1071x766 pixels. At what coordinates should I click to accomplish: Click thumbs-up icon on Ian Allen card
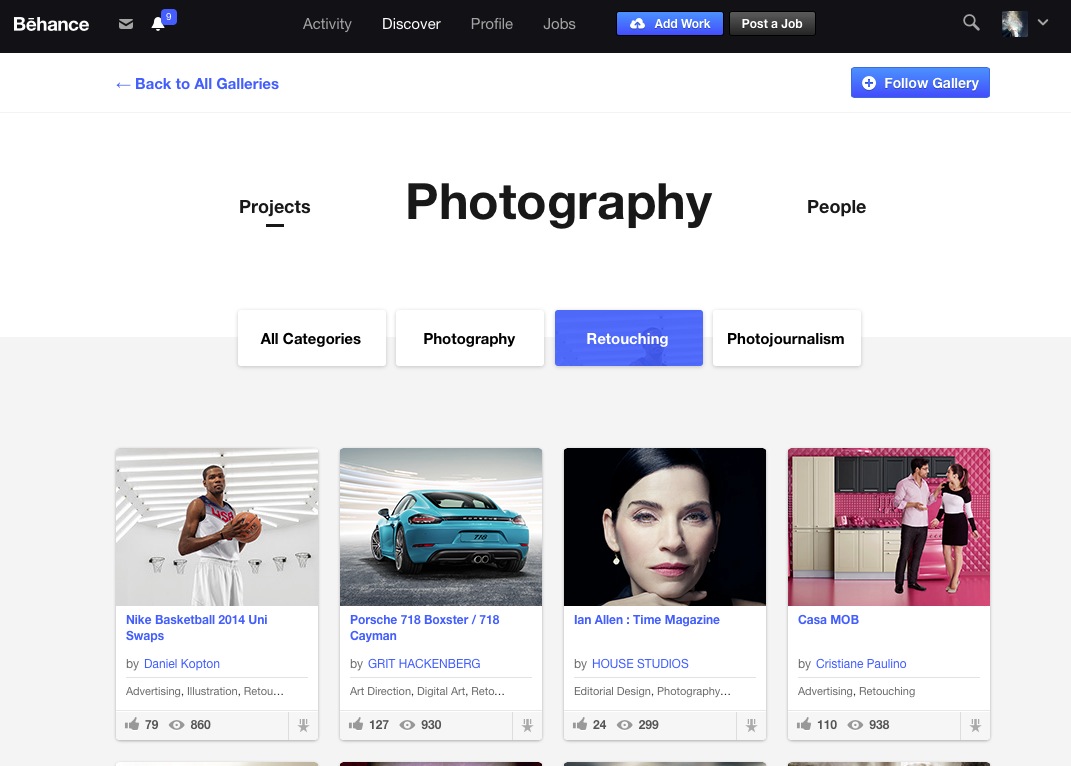580,724
